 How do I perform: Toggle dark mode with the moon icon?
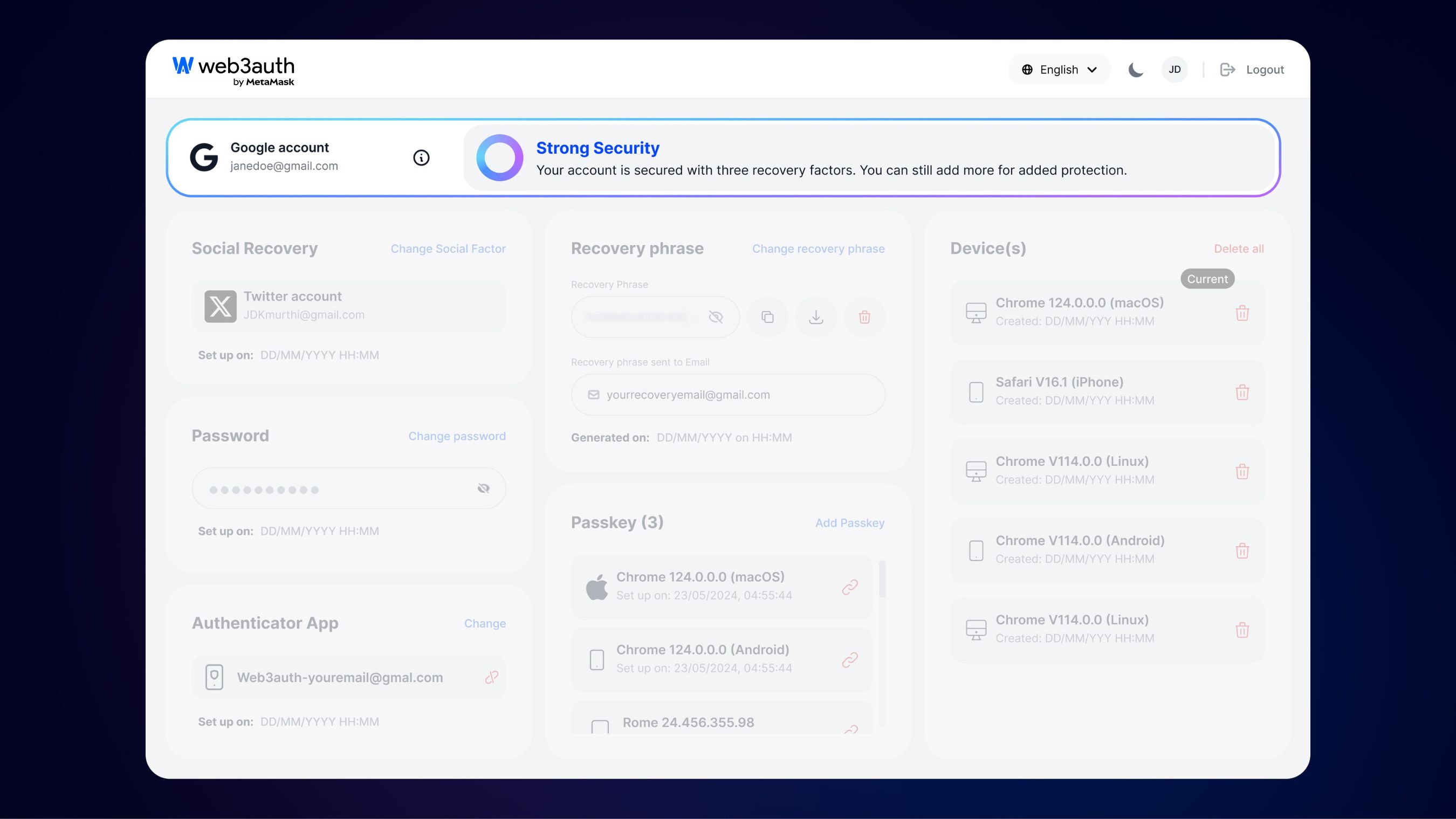(1136, 69)
